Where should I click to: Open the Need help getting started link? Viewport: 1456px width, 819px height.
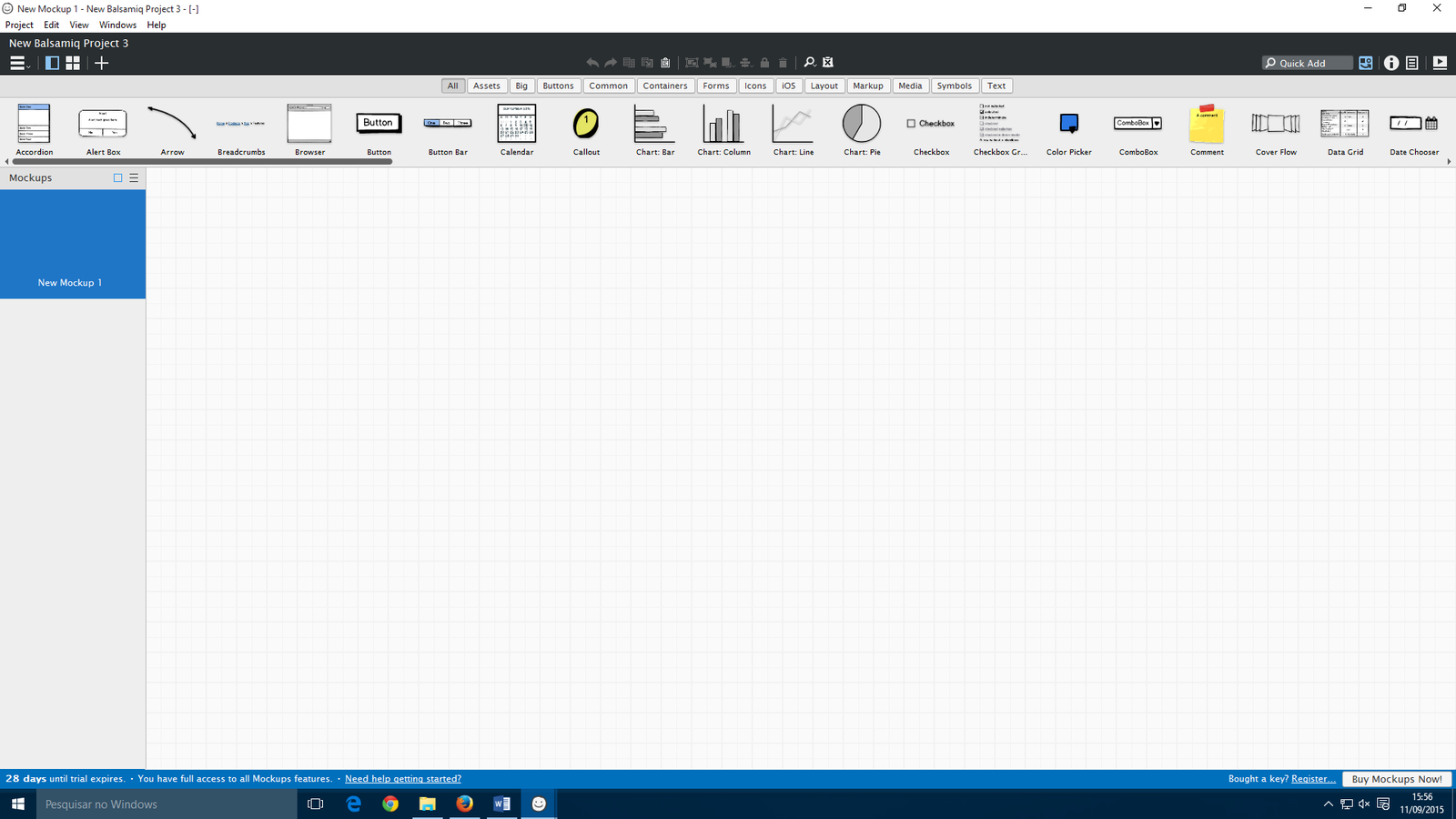point(403,779)
